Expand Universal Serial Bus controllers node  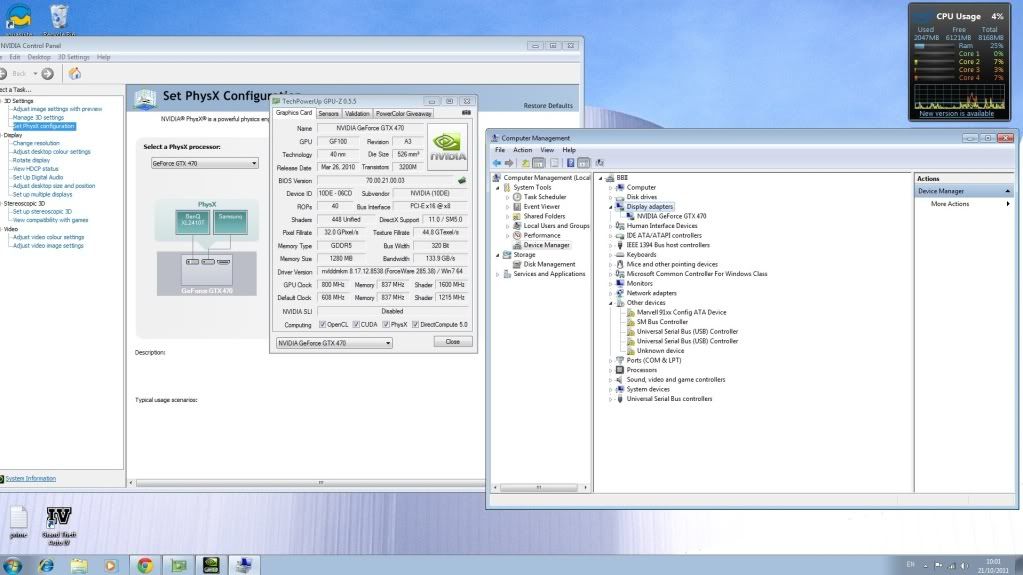(x=611, y=399)
